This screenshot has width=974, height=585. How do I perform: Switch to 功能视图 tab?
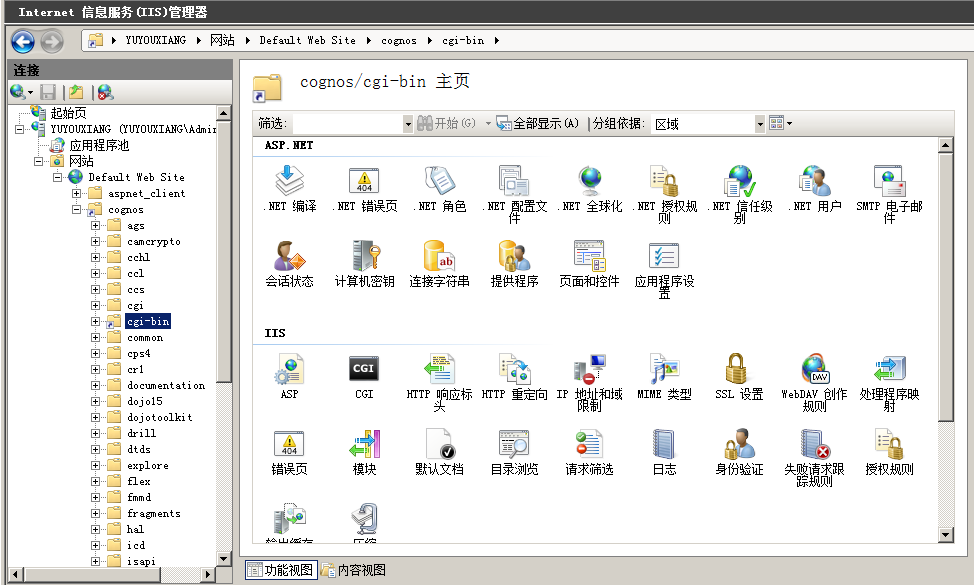281,569
